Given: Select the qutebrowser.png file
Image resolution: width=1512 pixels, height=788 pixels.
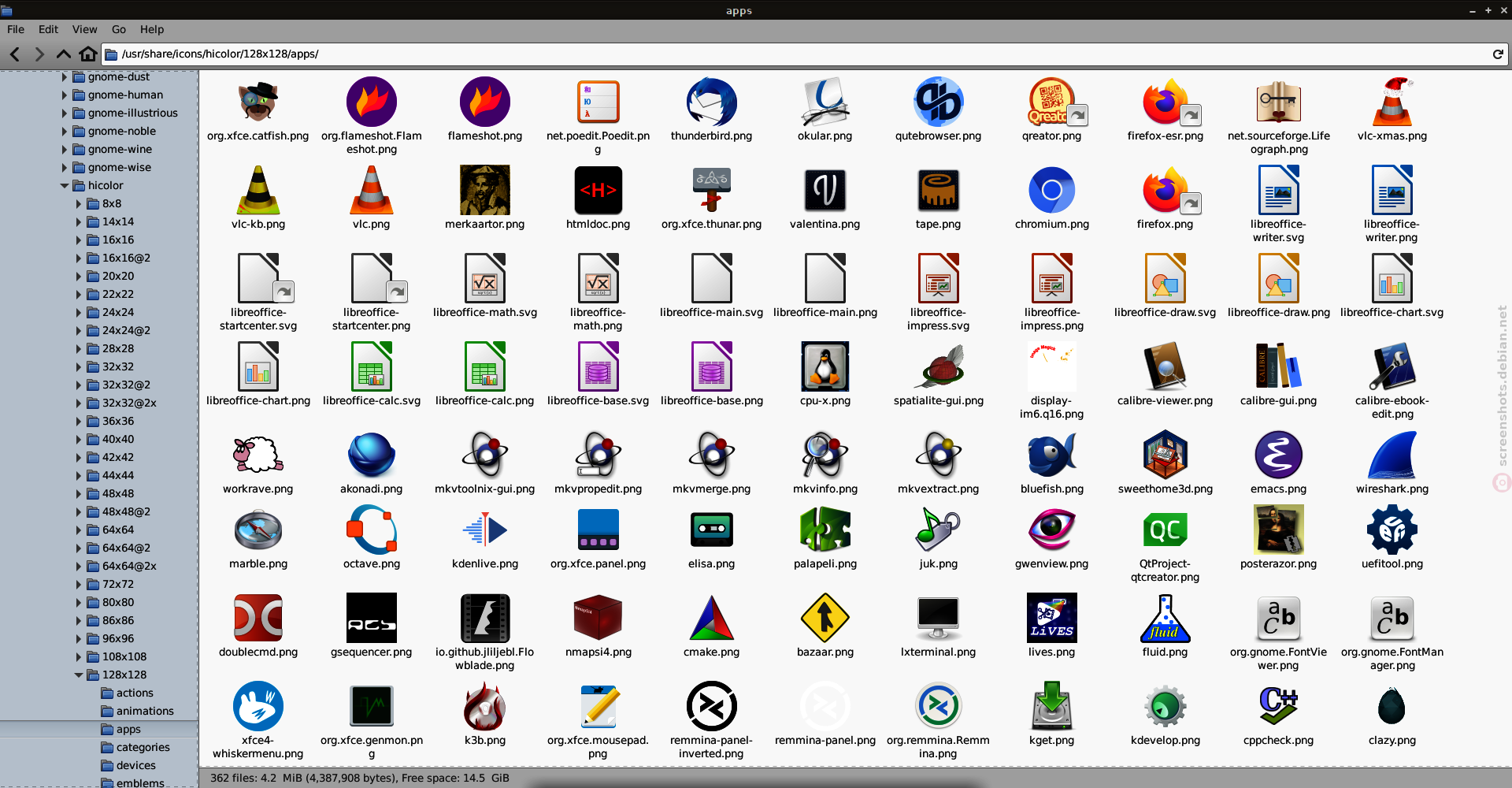Looking at the screenshot, I should [938, 102].
